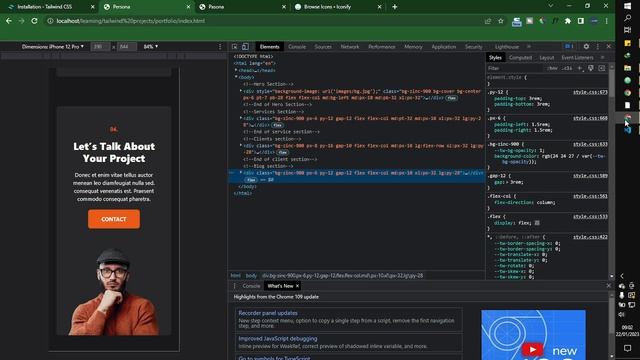Go back using browser back arrow
The image size is (640, 360).
9,21
